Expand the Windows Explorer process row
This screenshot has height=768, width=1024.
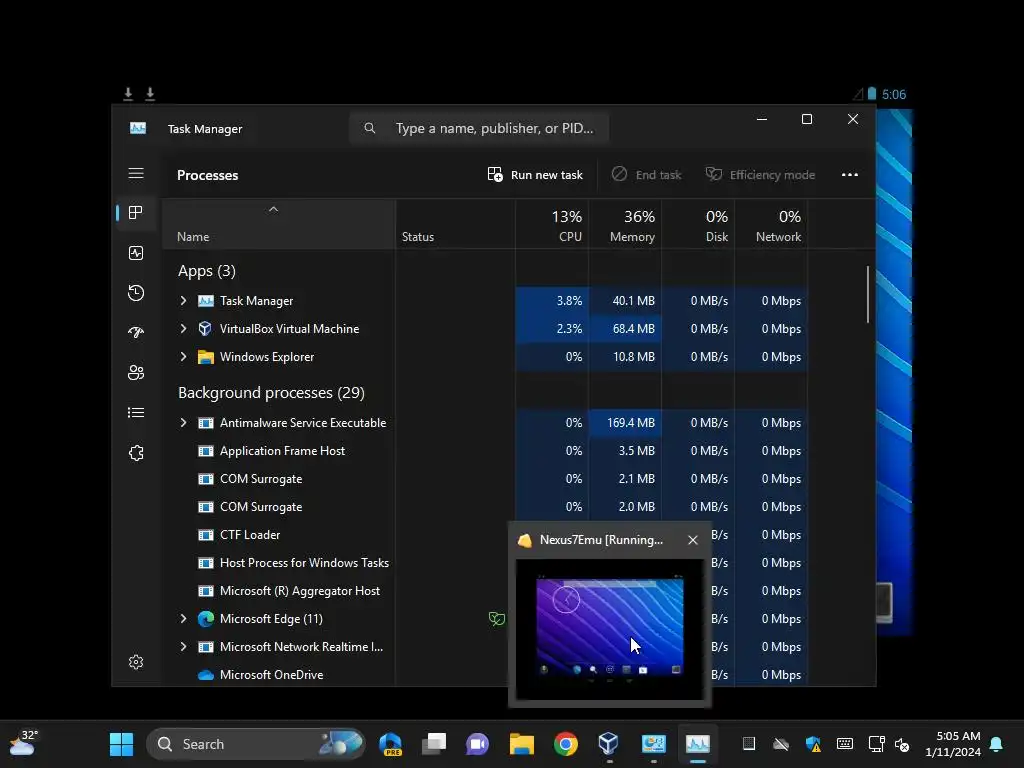coord(184,357)
